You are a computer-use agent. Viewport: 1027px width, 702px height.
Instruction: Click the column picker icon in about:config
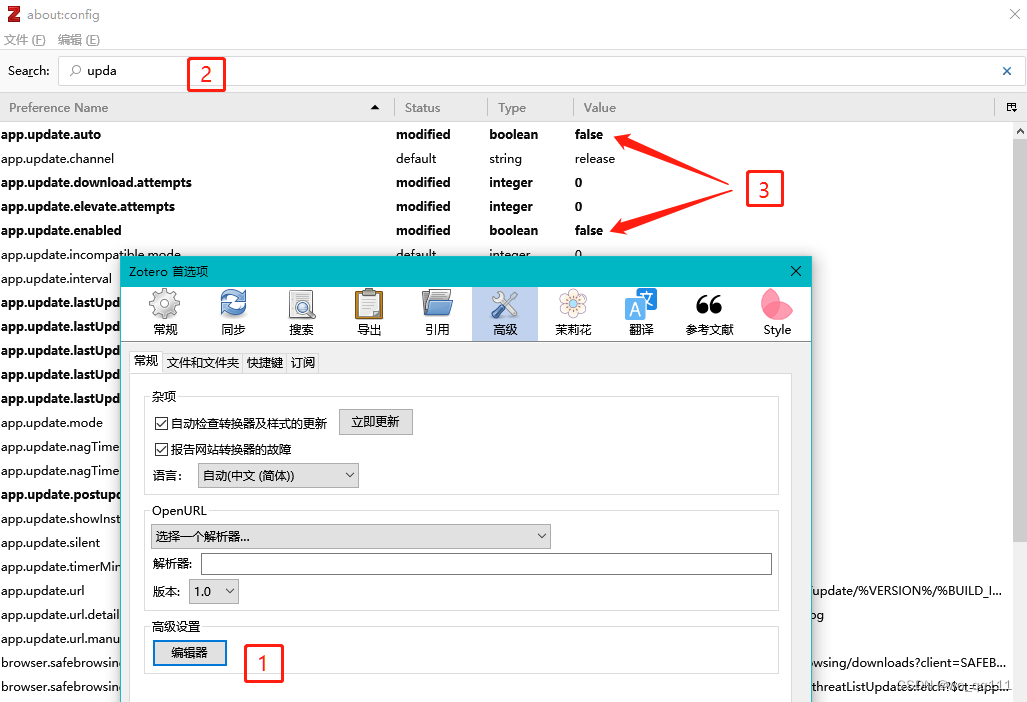coord(1012,107)
